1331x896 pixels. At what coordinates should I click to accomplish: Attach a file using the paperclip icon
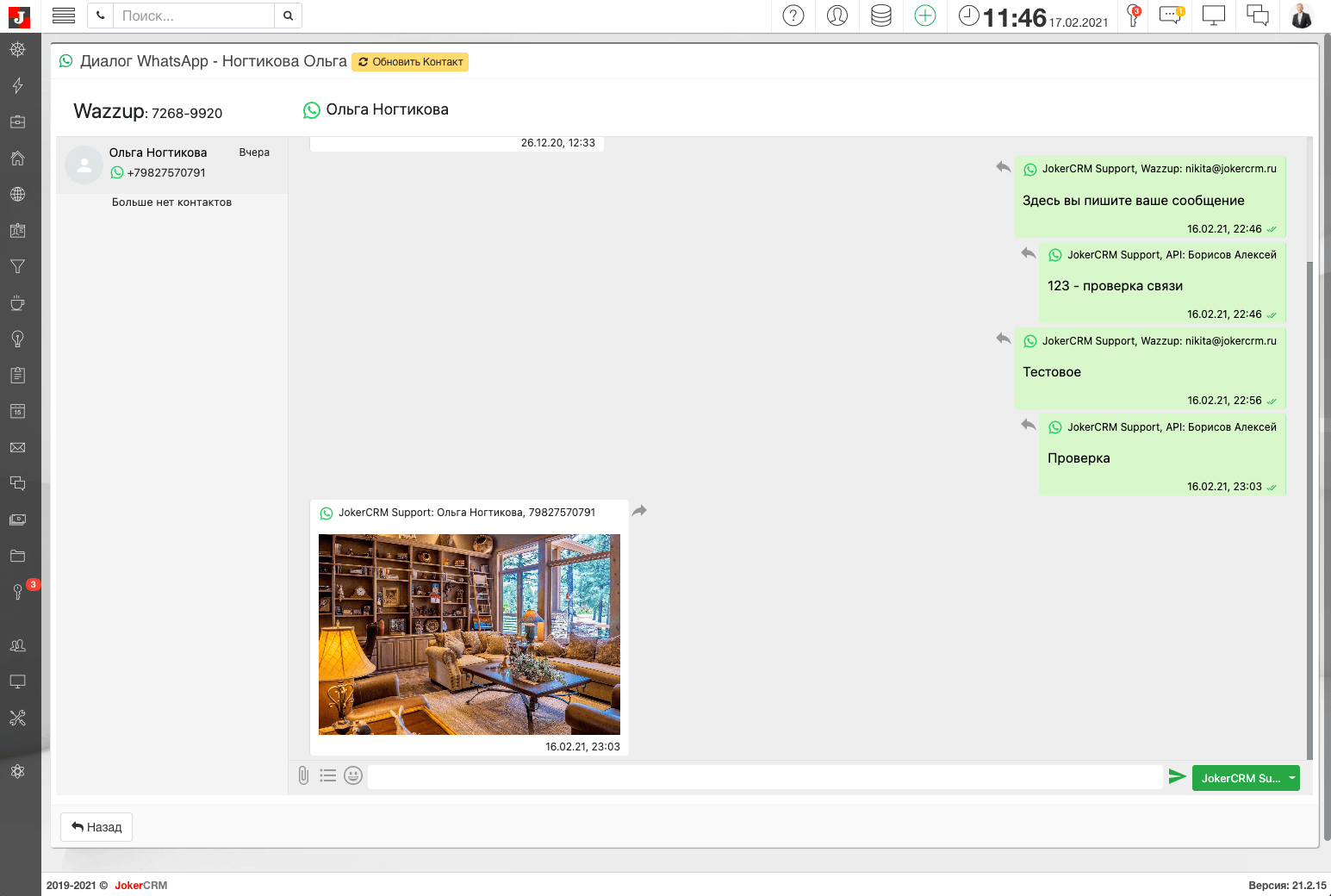point(302,775)
